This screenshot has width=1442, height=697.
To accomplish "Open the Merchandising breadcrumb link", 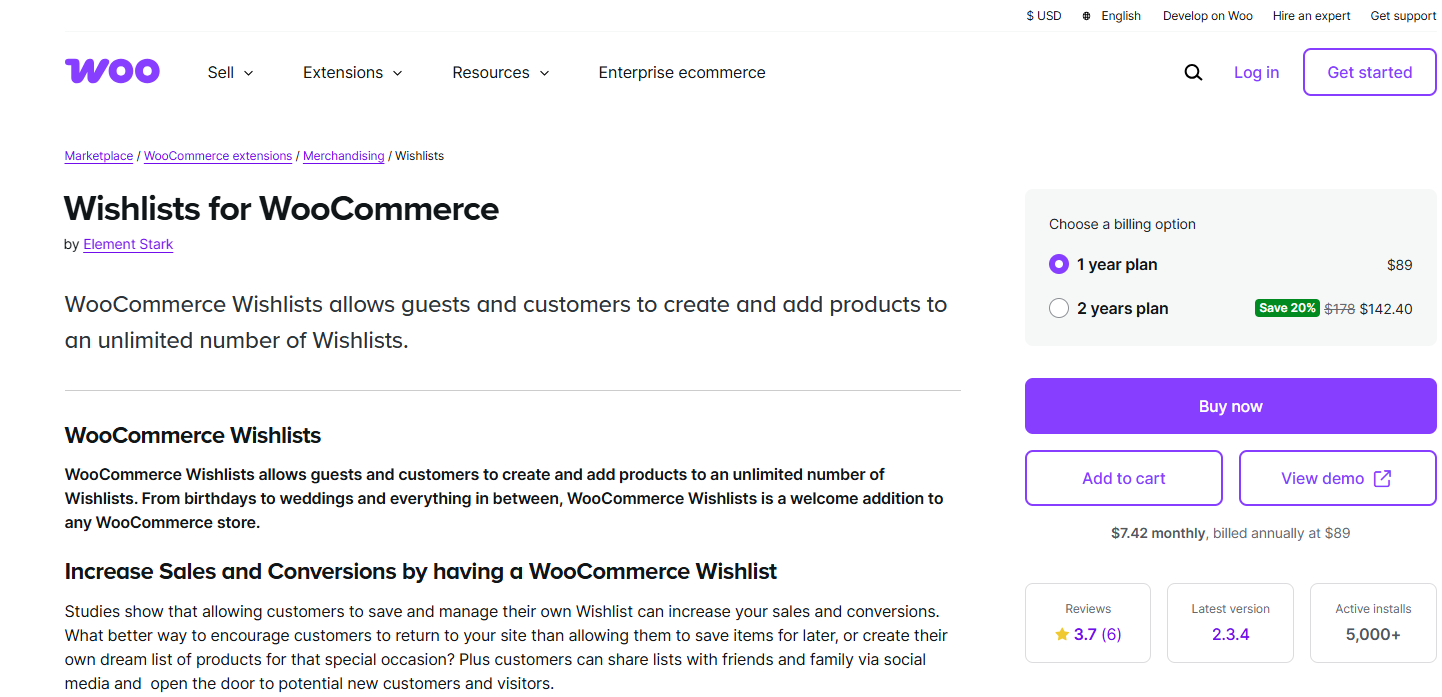I will pyautogui.click(x=343, y=156).
